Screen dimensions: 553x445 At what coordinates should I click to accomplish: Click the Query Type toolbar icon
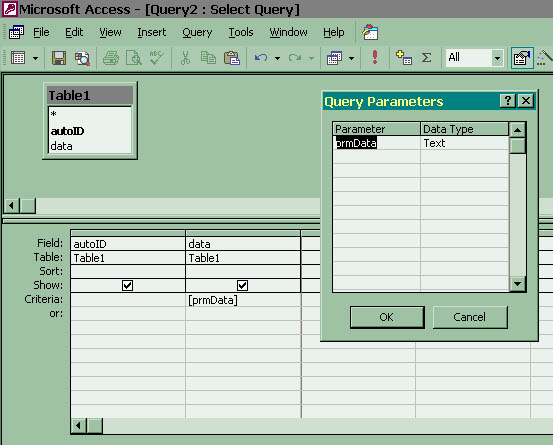[334, 58]
